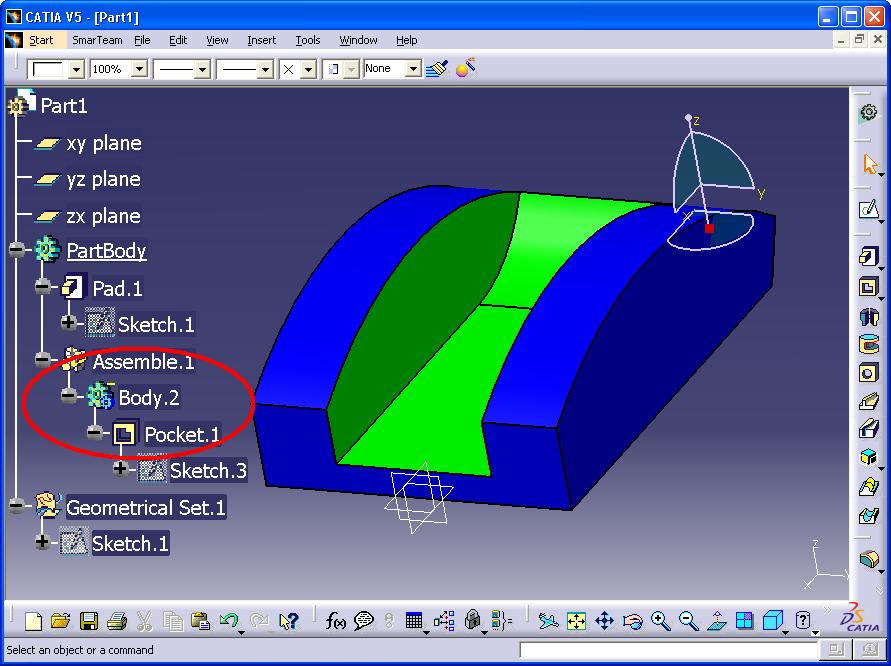Undo the last action
This screenshot has width=891, height=666.
(229, 621)
